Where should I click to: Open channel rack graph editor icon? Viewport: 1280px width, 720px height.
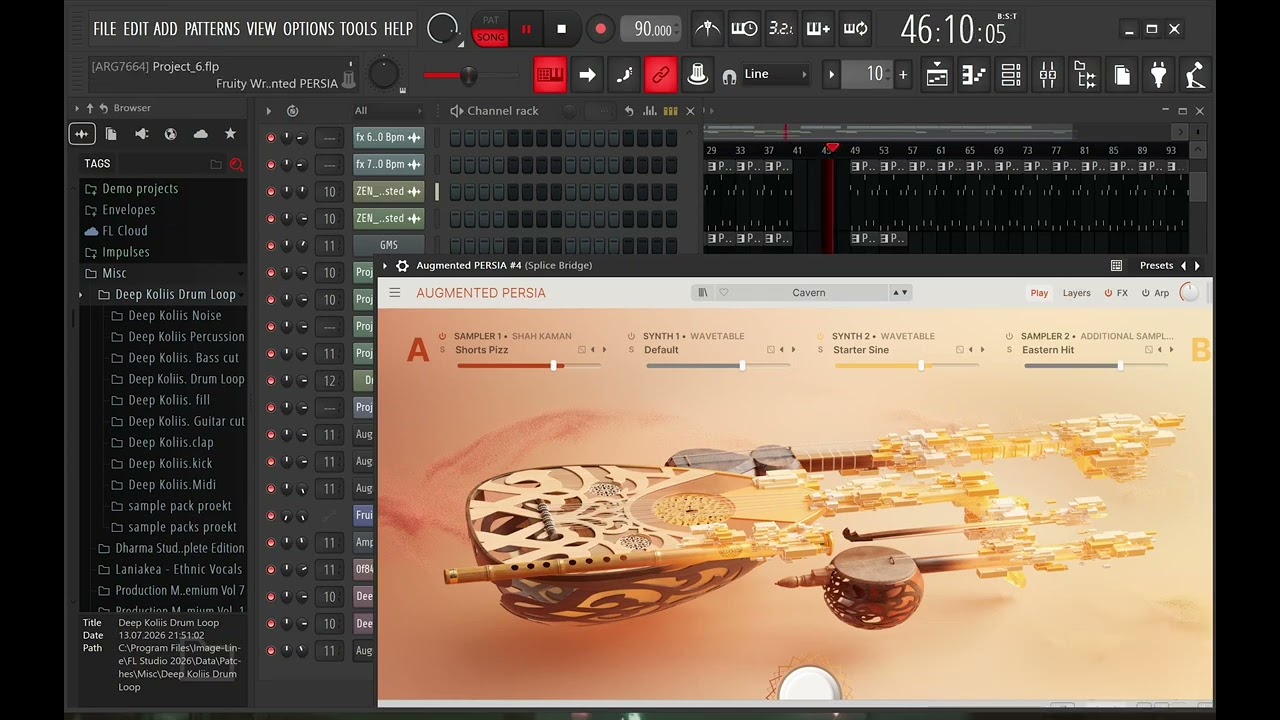pyautogui.click(x=650, y=111)
